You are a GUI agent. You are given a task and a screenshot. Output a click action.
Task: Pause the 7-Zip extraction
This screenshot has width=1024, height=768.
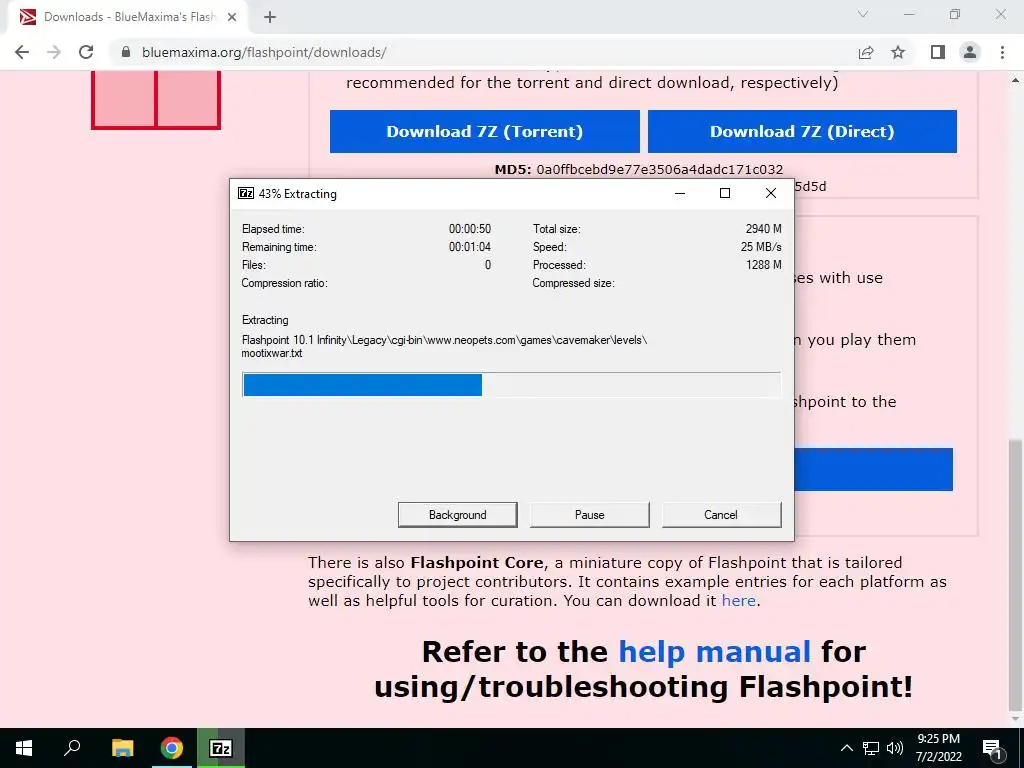tap(590, 515)
